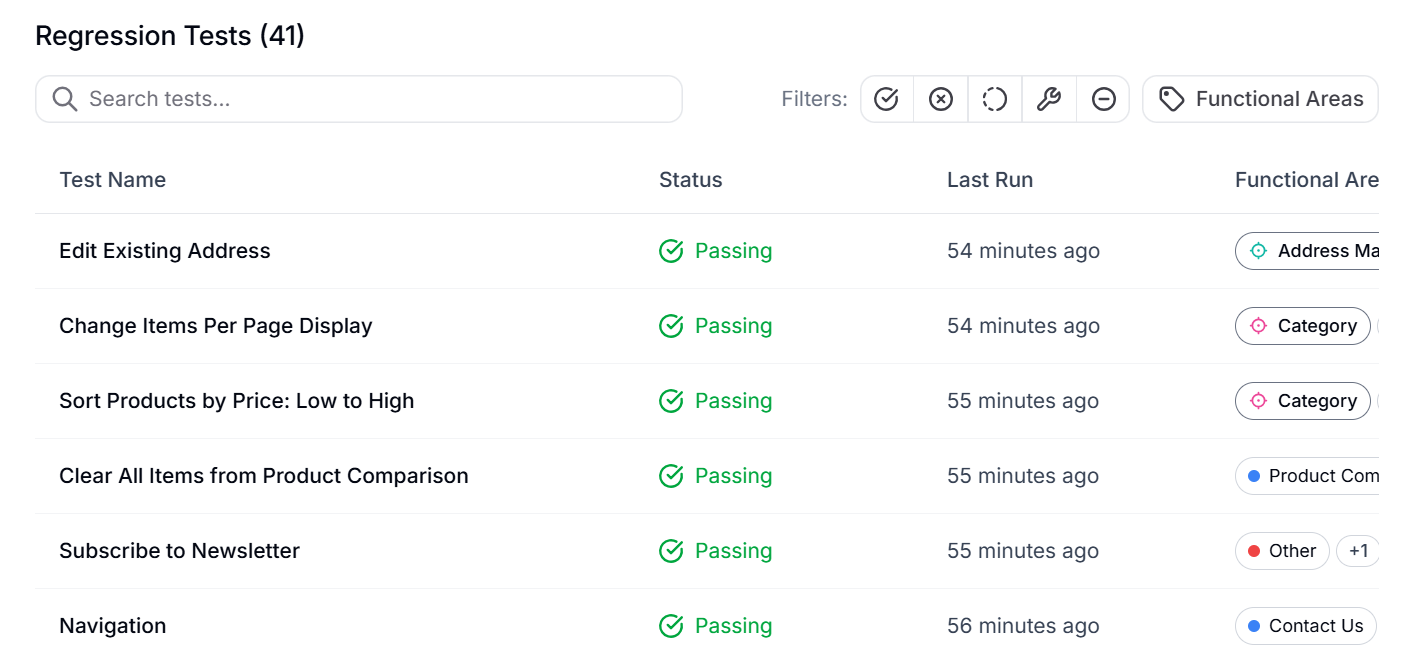1402x655 pixels.
Task: Toggle the passing status filter off
Action: [x=887, y=98]
